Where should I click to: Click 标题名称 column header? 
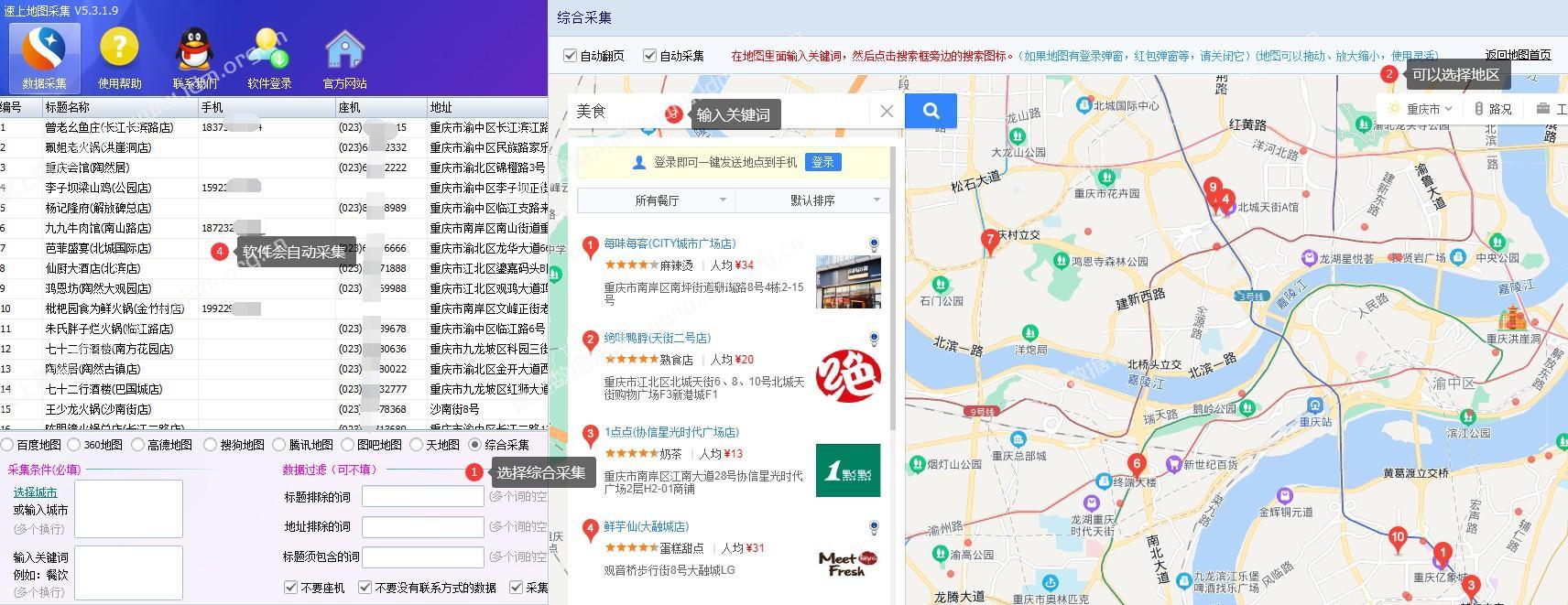coord(120,107)
